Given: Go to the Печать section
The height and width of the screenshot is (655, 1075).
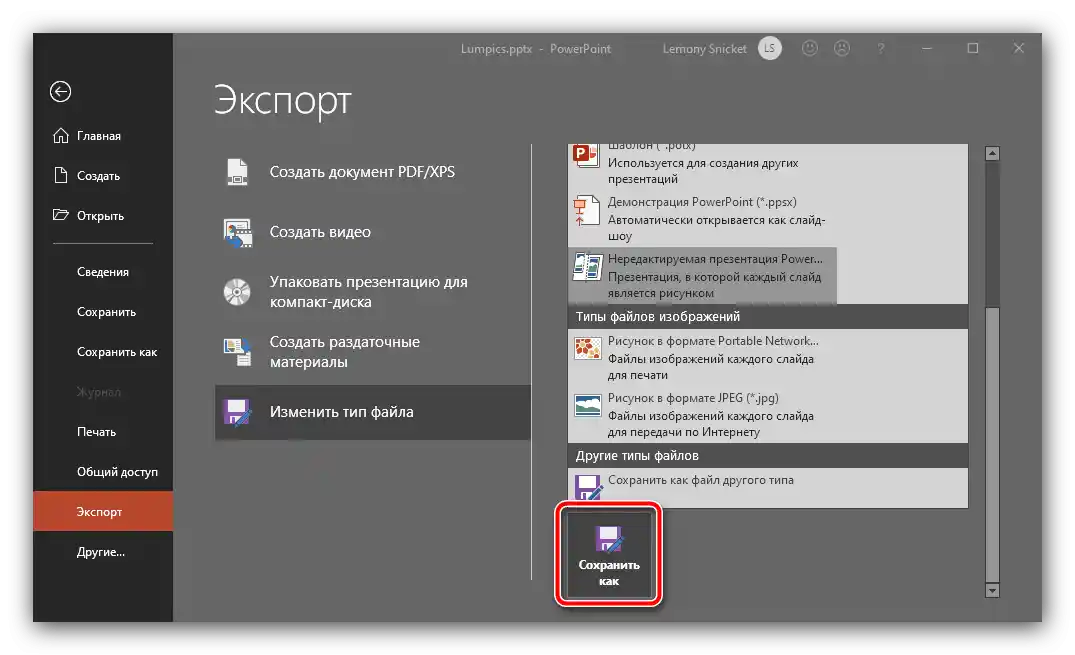Looking at the screenshot, I should (103, 431).
